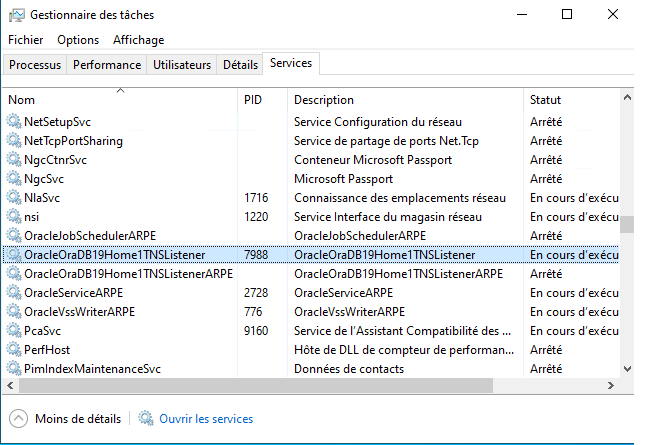Screen dimensions: 652x445
Task: Sort by the Description column header
Action: tap(405, 100)
